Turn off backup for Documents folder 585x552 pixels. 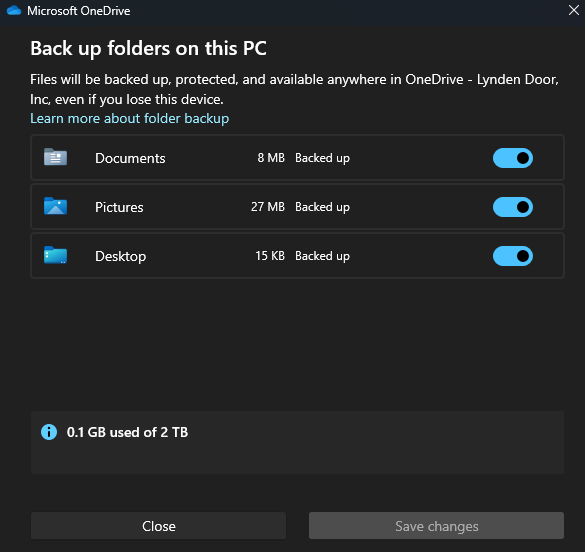click(x=513, y=158)
